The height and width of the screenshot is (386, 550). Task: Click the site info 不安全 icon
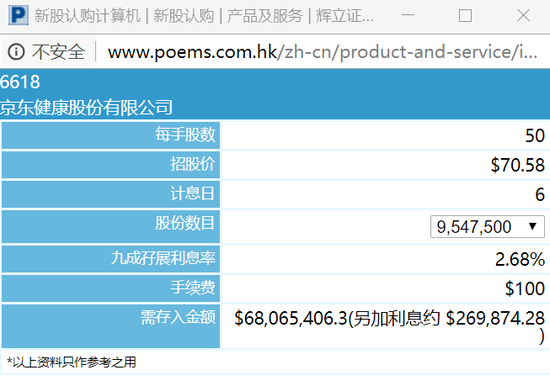(x=16, y=52)
